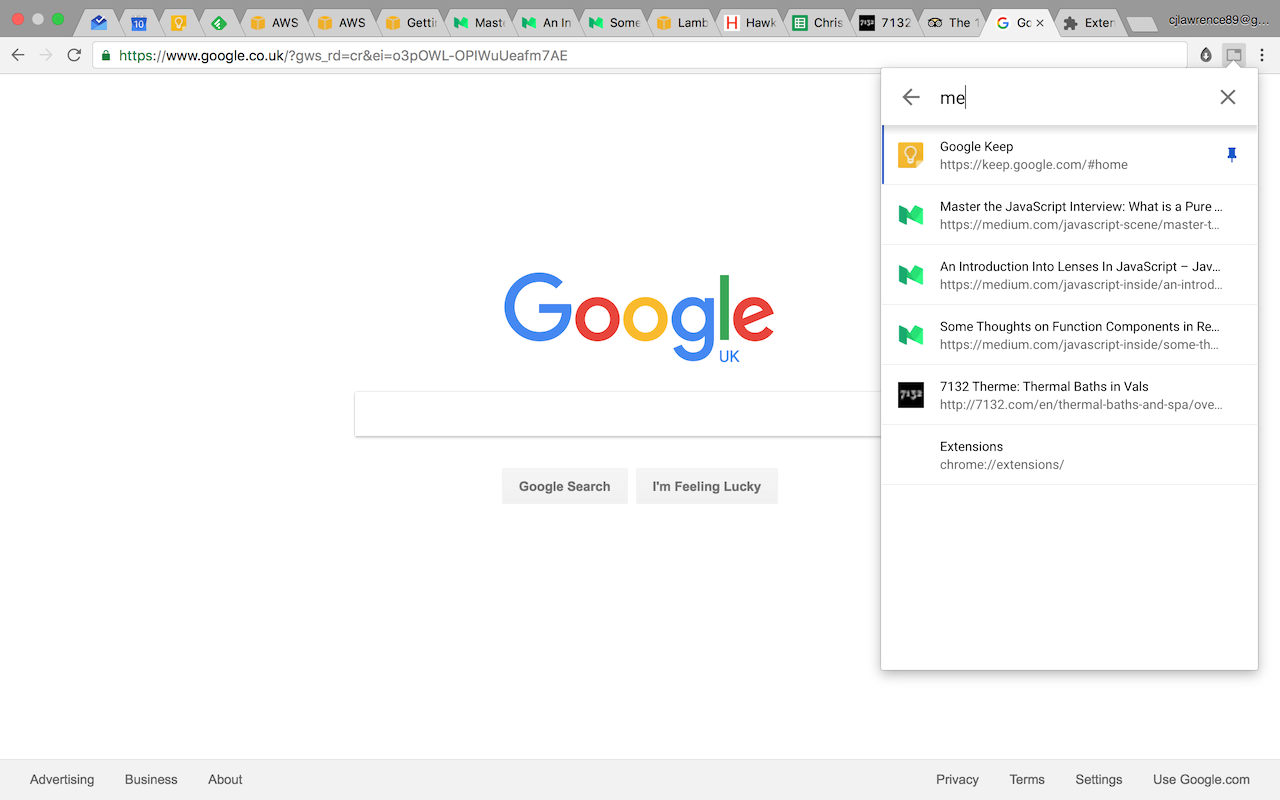1280x800 pixels.
Task: Switch to the 'Some' Medium tab
Action: [614, 22]
